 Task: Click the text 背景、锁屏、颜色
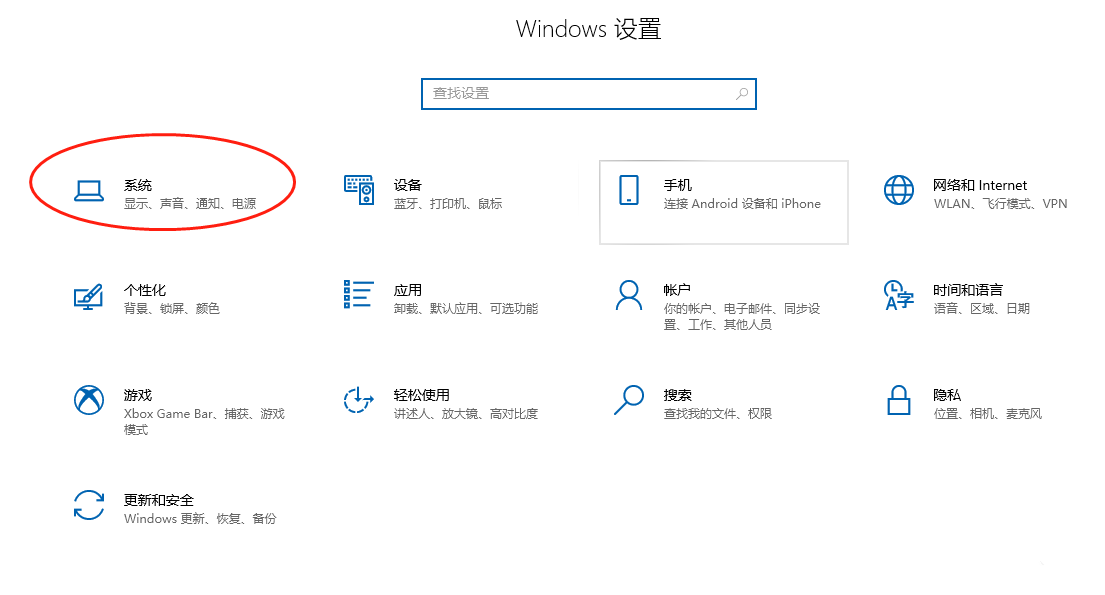click(172, 309)
